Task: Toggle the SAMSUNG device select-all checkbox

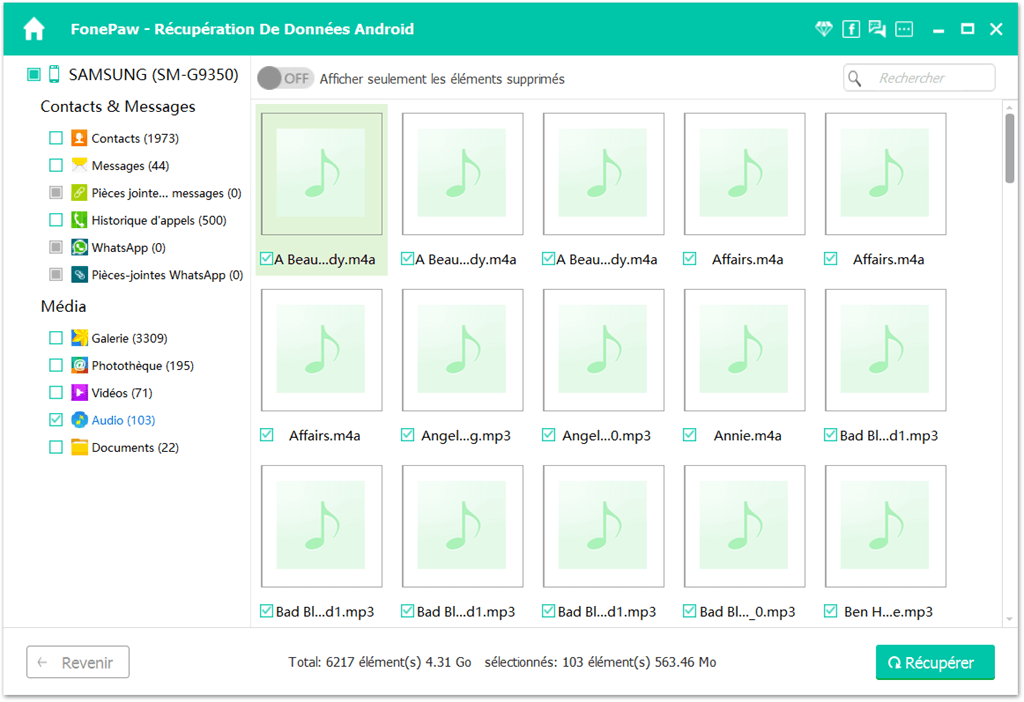Action: tap(34, 74)
